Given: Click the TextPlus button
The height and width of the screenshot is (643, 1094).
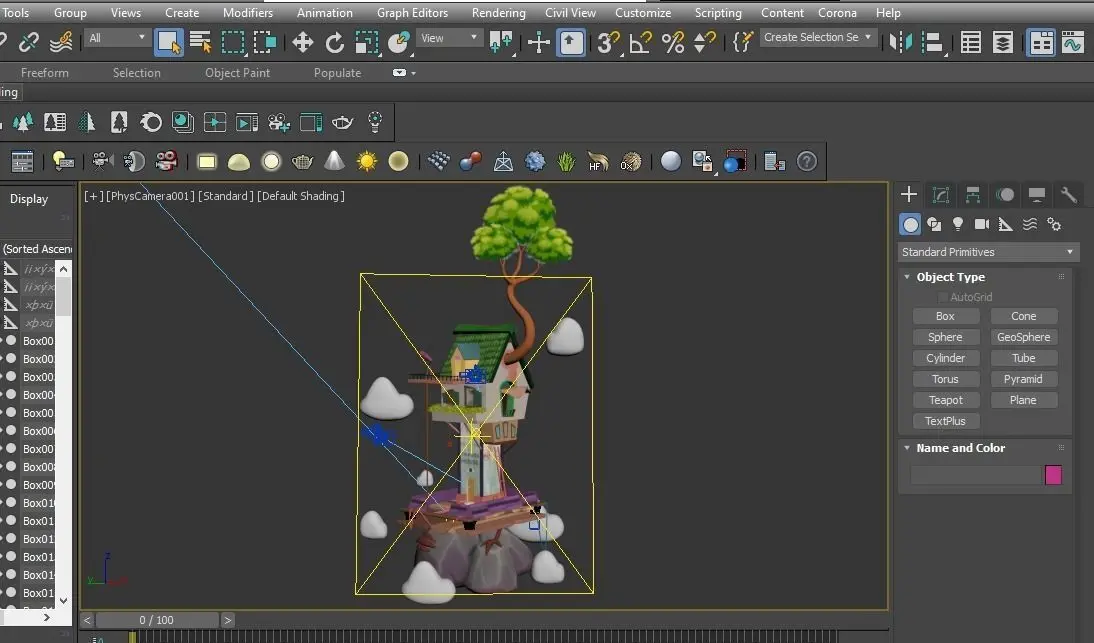Looking at the screenshot, I should click(945, 421).
